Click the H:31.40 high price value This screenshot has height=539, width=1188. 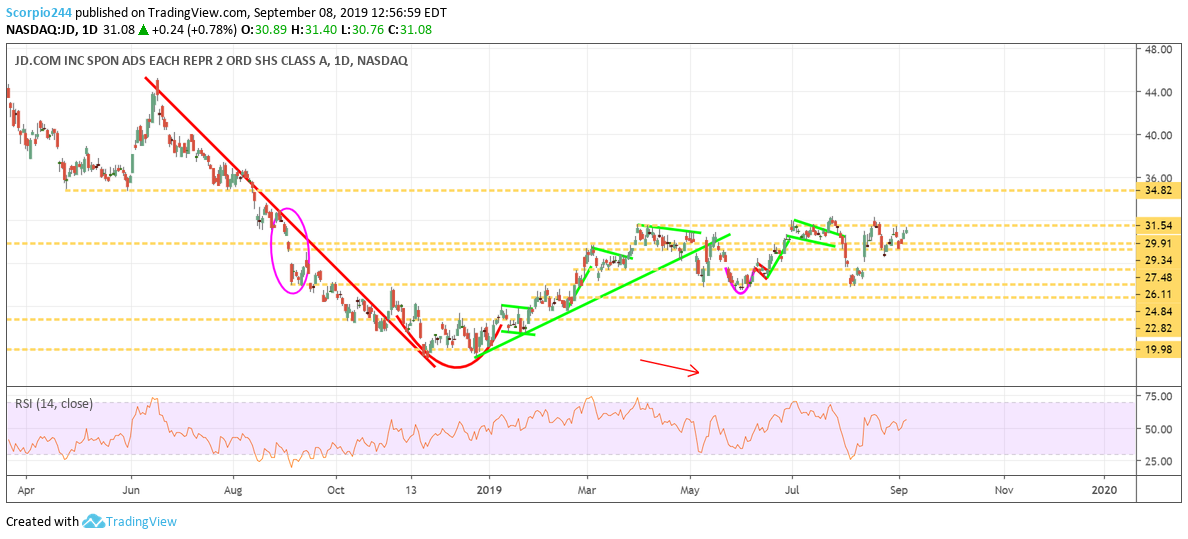[314, 30]
